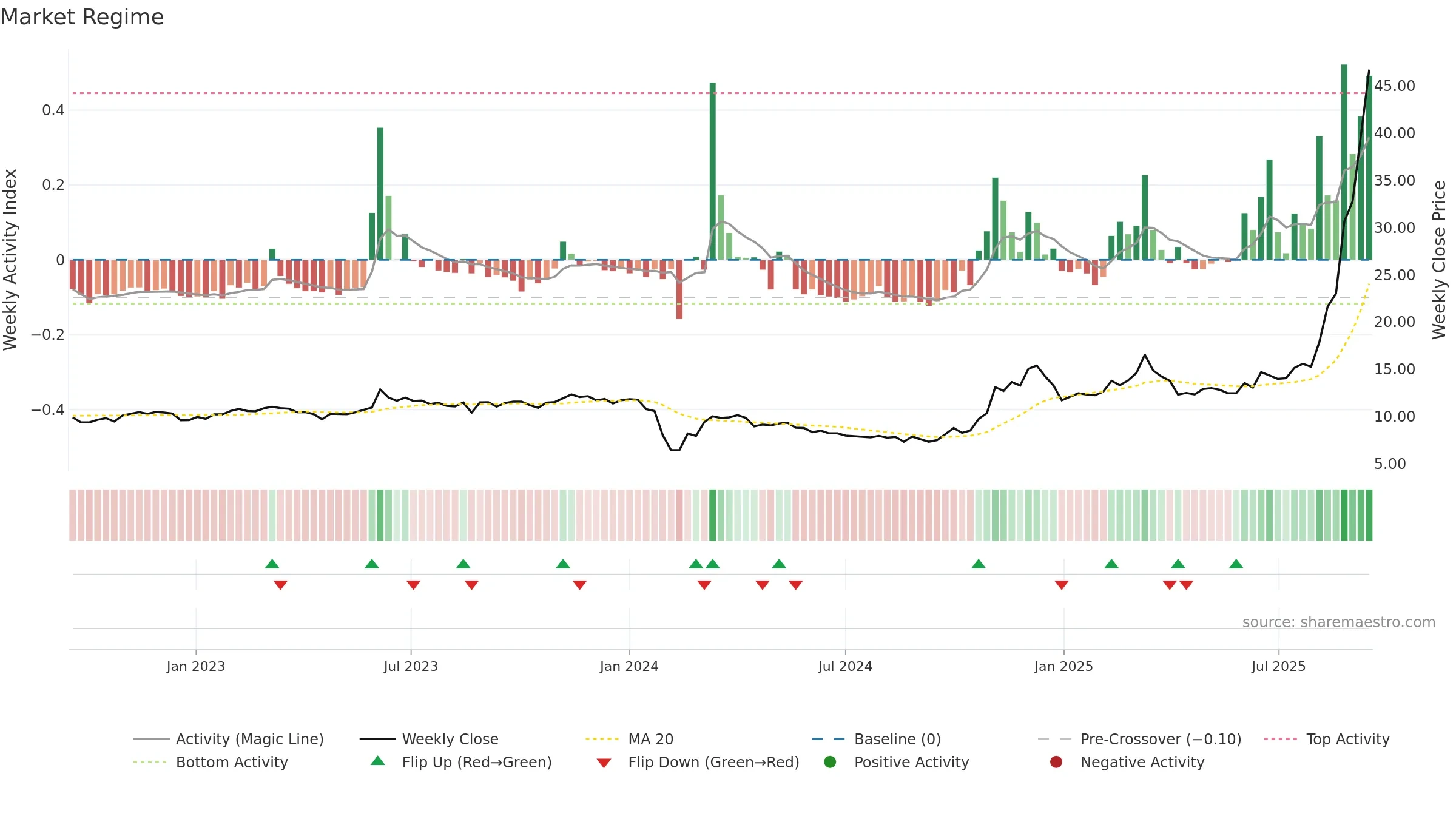Toggle the Weekly Close legend entry
1456x819 pixels.
tap(430, 739)
